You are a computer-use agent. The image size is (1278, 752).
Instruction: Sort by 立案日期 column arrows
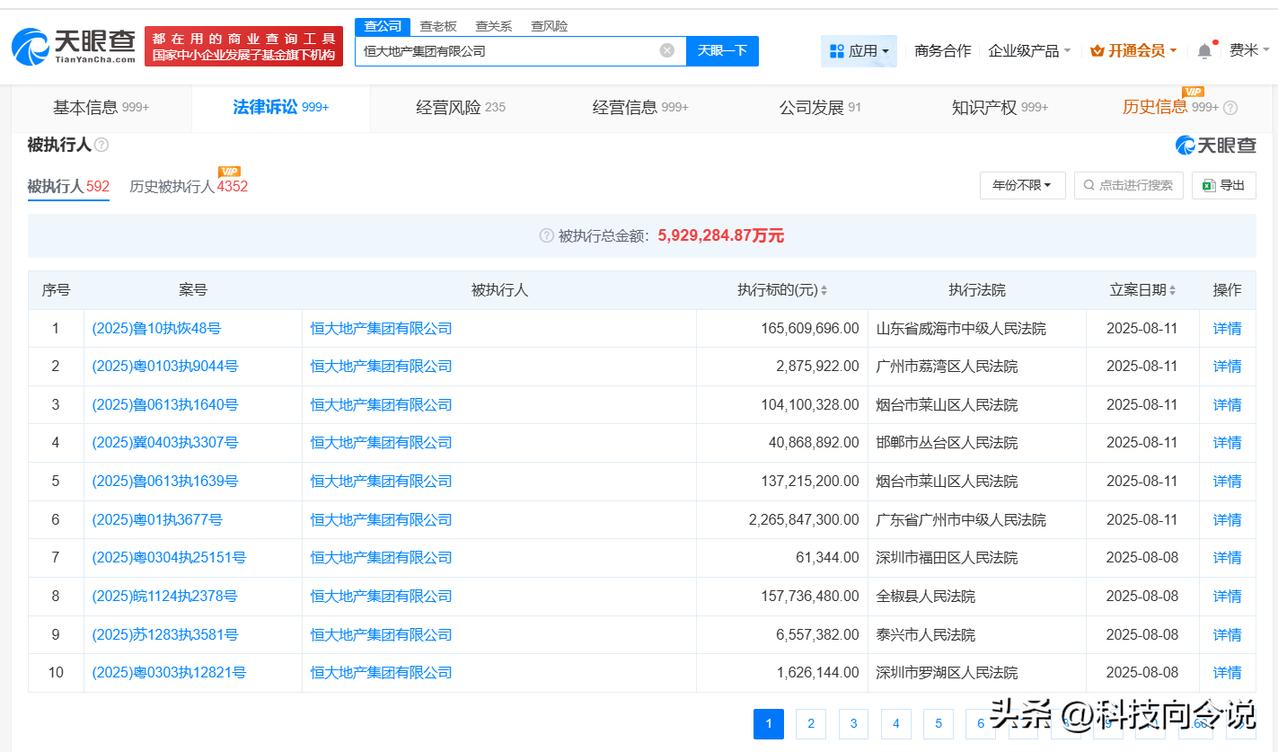[1171, 290]
